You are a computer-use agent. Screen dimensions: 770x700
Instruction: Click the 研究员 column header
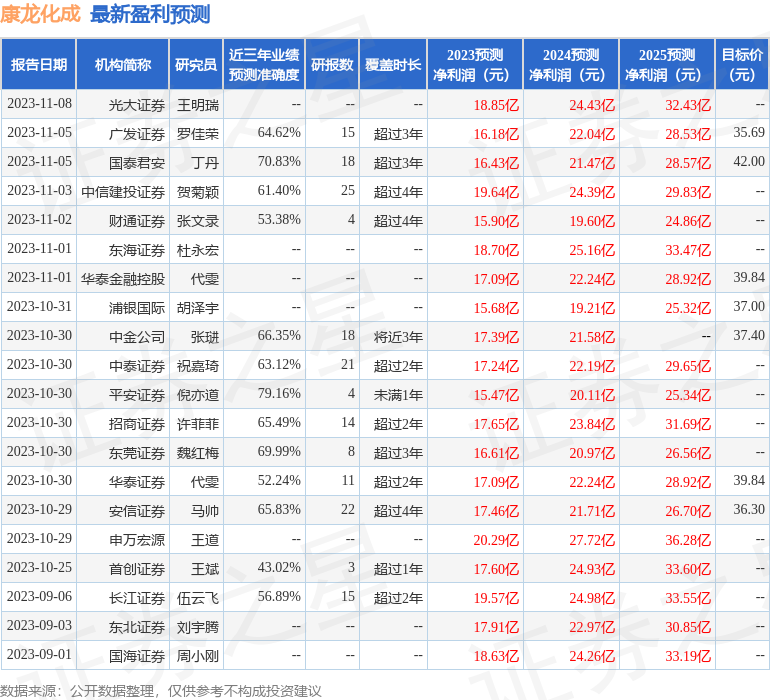click(196, 64)
